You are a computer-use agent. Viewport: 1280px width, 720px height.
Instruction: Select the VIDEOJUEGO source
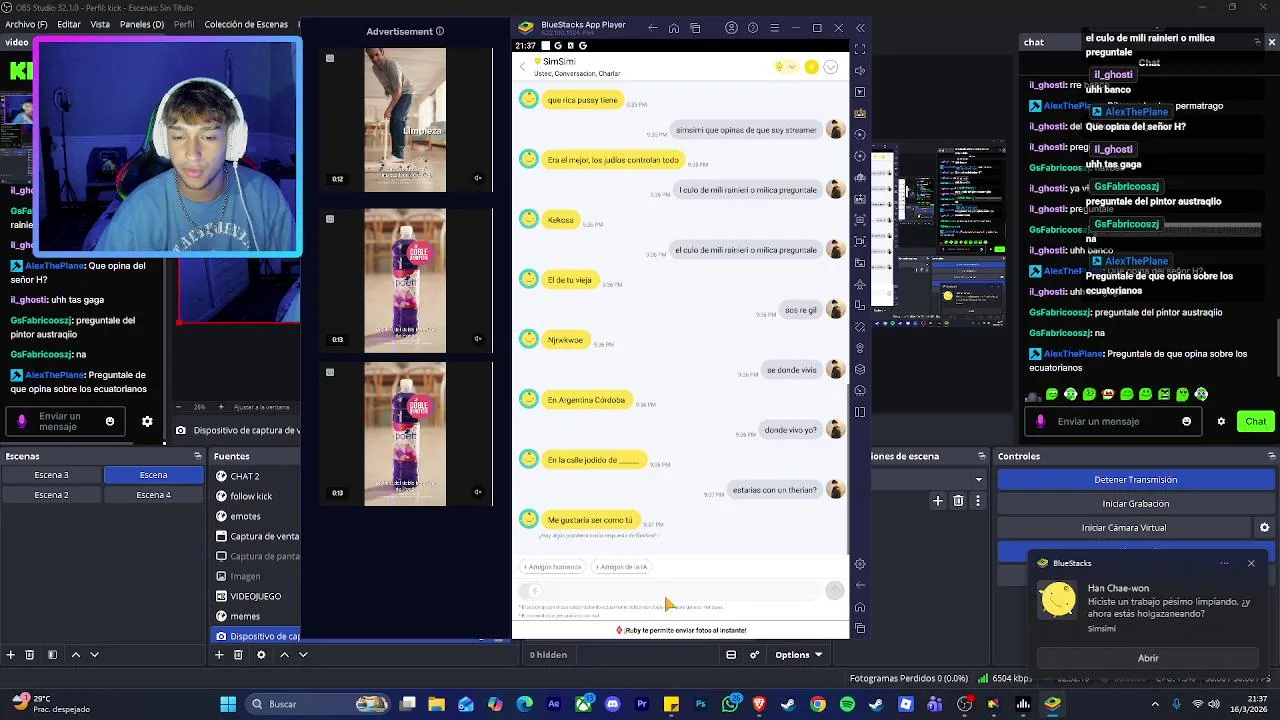(255, 596)
